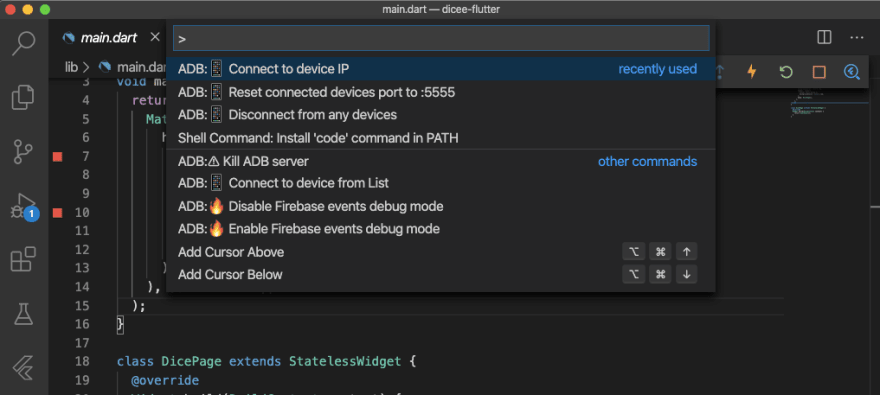Click the hot reload lightning icon

pyautogui.click(x=751, y=72)
